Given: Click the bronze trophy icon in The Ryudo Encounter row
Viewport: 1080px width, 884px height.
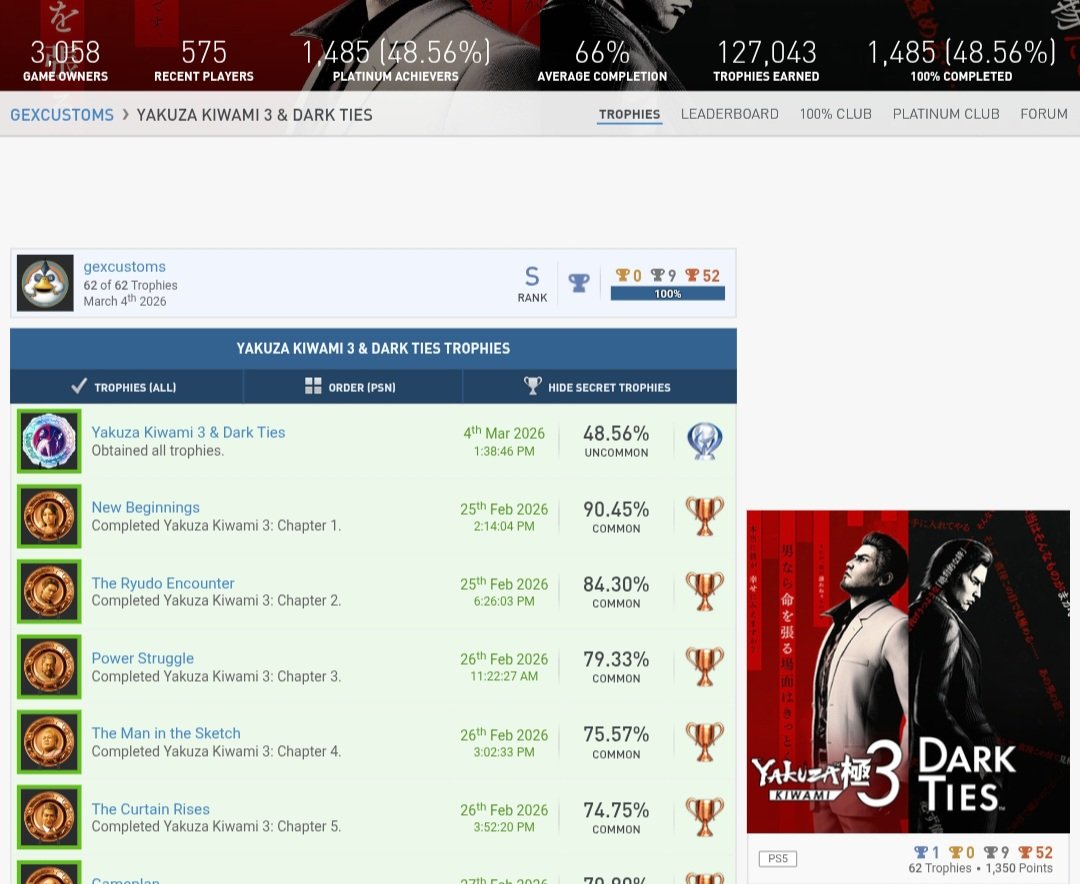Looking at the screenshot, I should [x=705, y=591].
